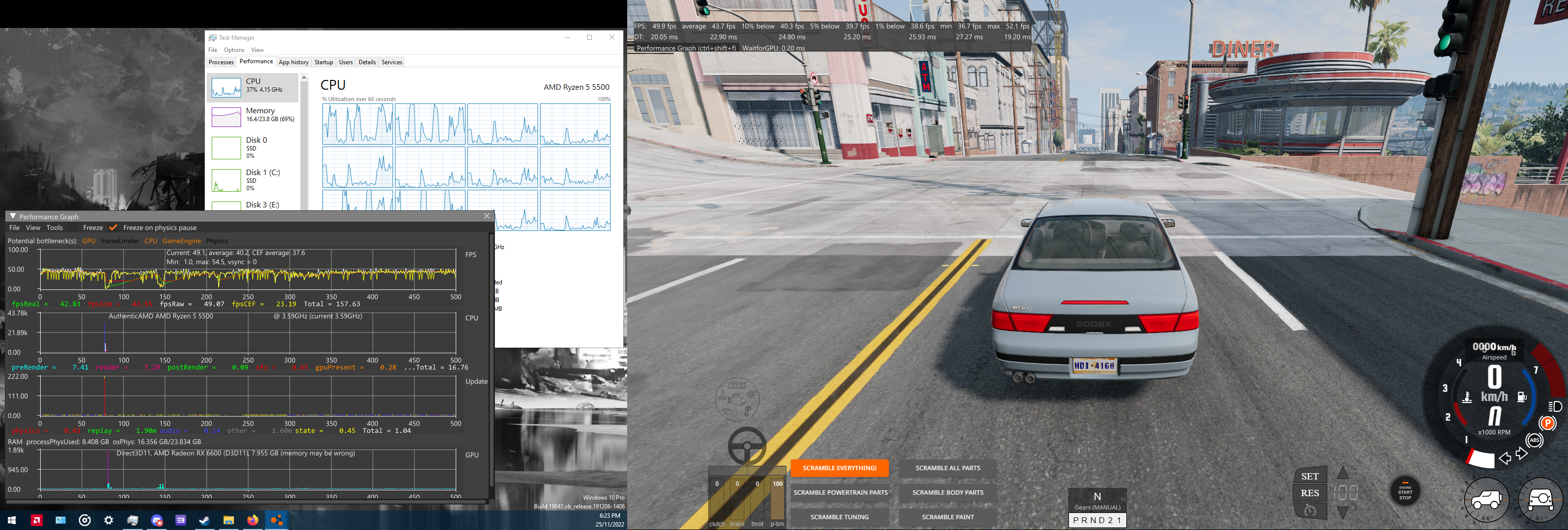Select Task Manager icon in the taskbar

pos(132,520)
